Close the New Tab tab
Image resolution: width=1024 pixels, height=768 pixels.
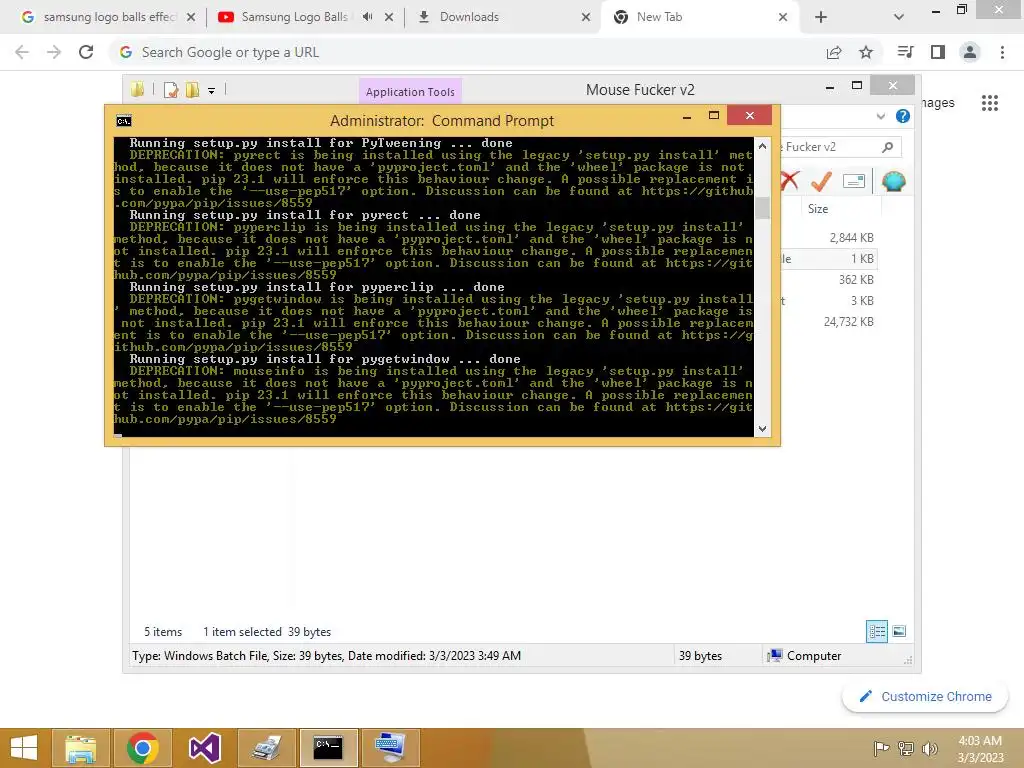coord(783,17)
